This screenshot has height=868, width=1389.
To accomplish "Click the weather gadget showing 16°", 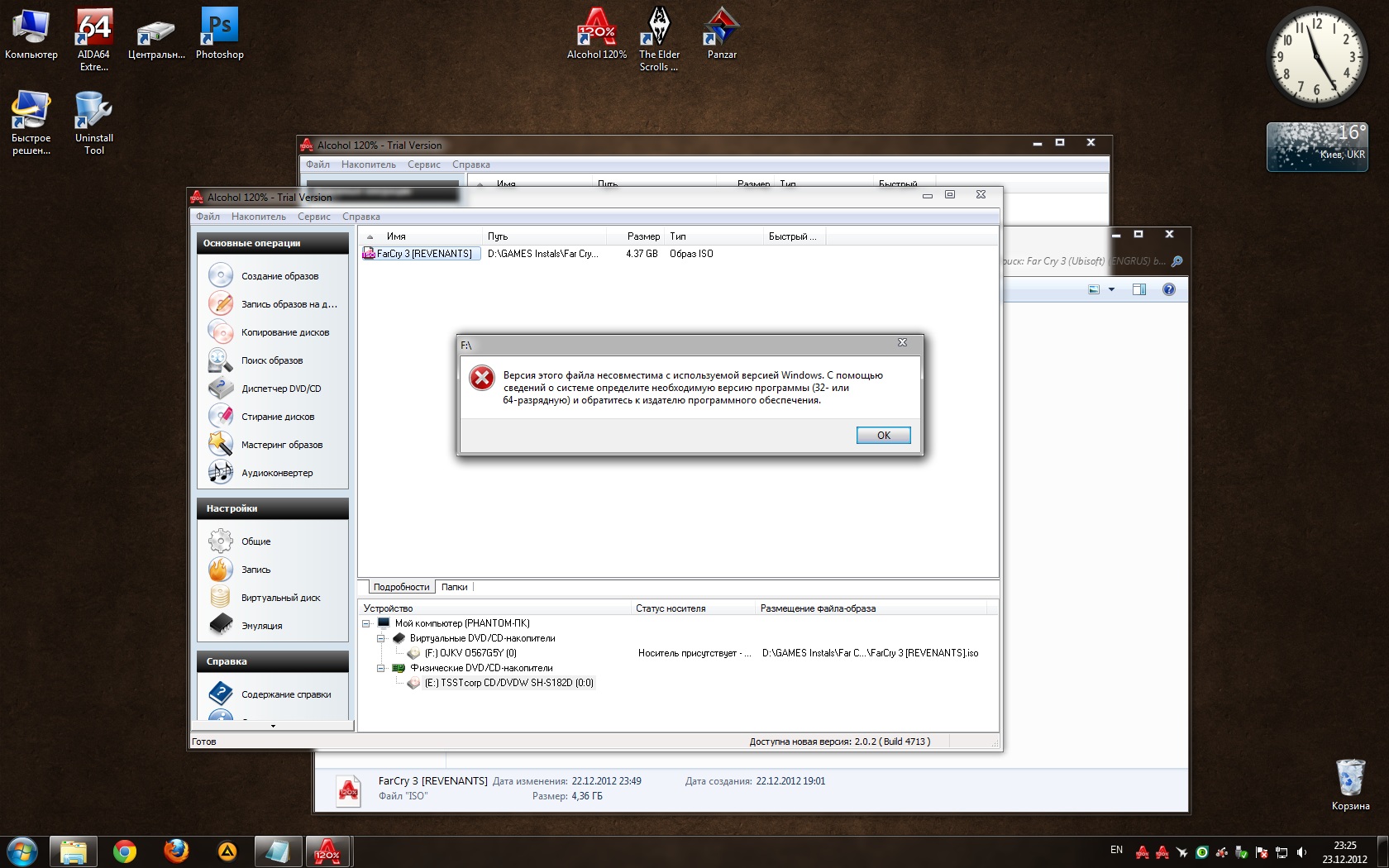I will pyautogui.click(x=1317, y=147).
